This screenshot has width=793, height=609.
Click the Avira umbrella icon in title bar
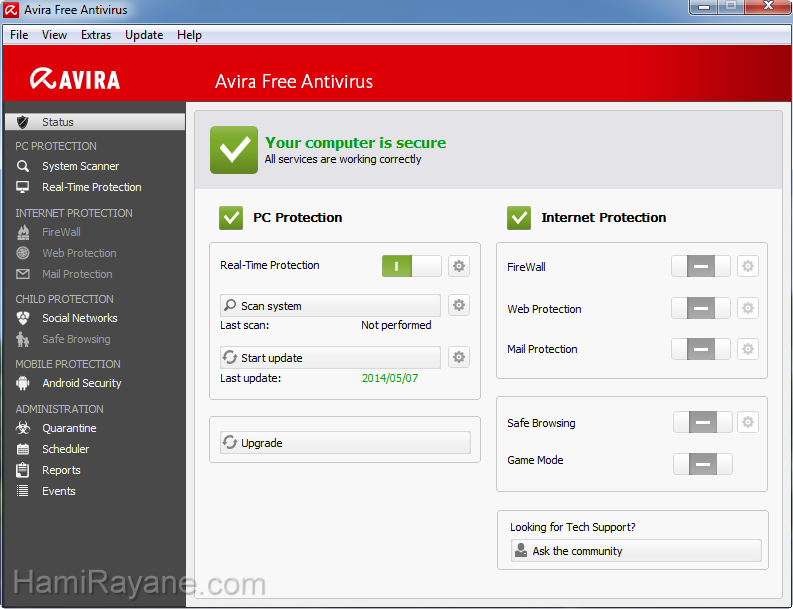point(11,10)
